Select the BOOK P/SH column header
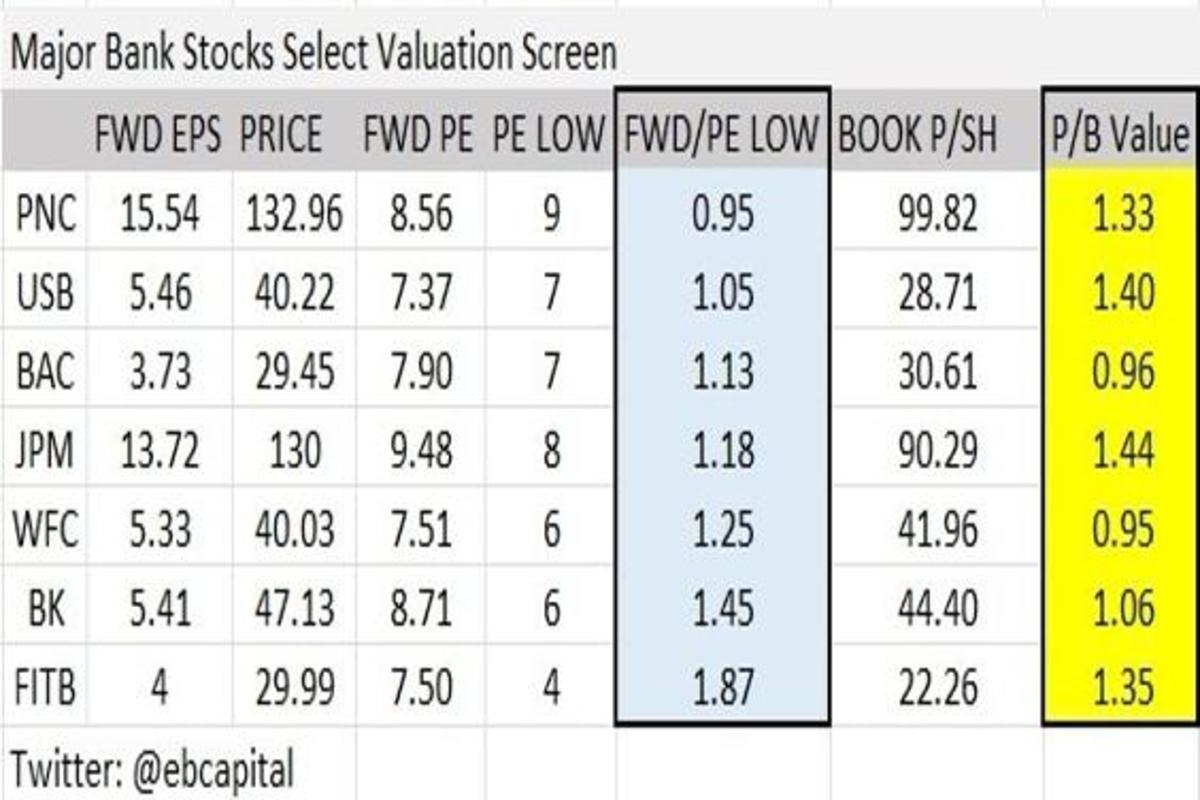 (x=917, y=135)
